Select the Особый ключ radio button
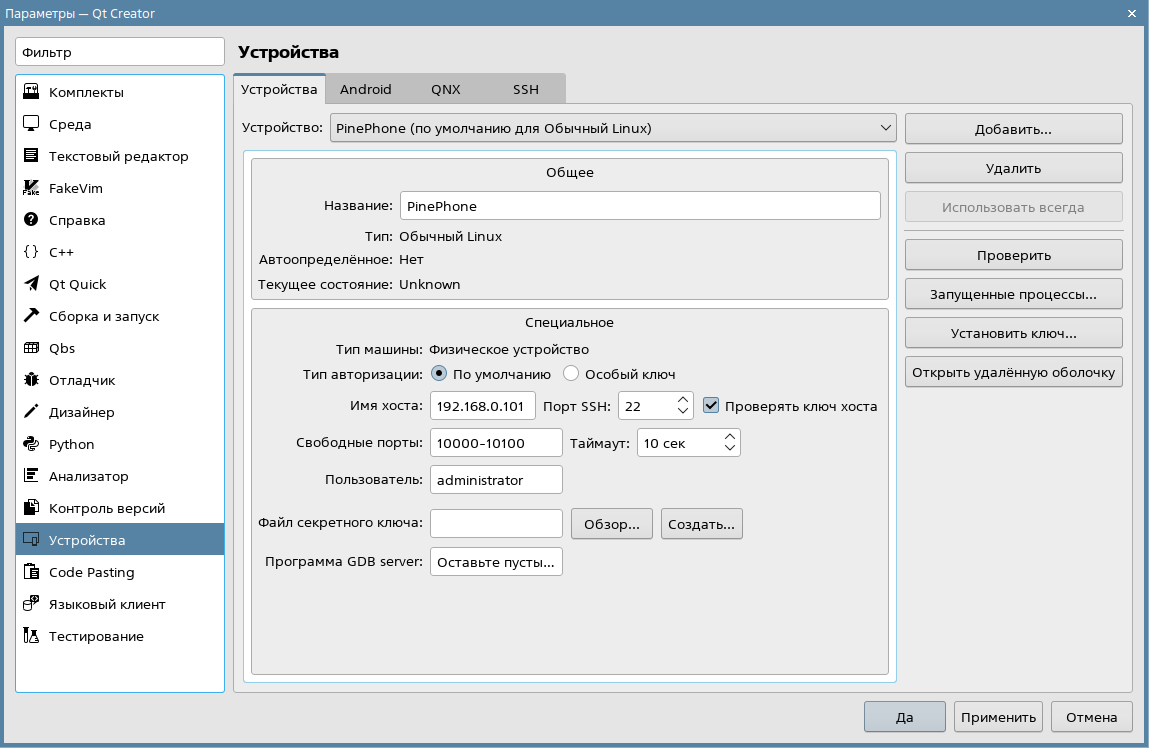The height and width of the screenshot is (748, 1149). 572,374
